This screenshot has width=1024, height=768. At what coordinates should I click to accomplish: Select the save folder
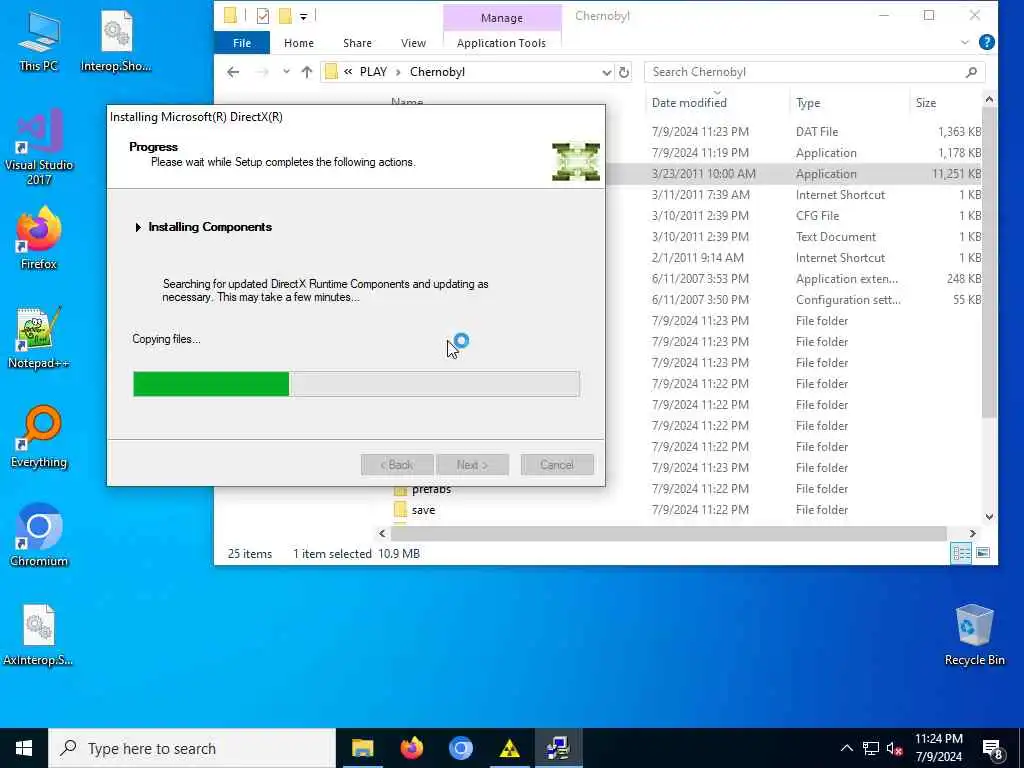[423, 510]
